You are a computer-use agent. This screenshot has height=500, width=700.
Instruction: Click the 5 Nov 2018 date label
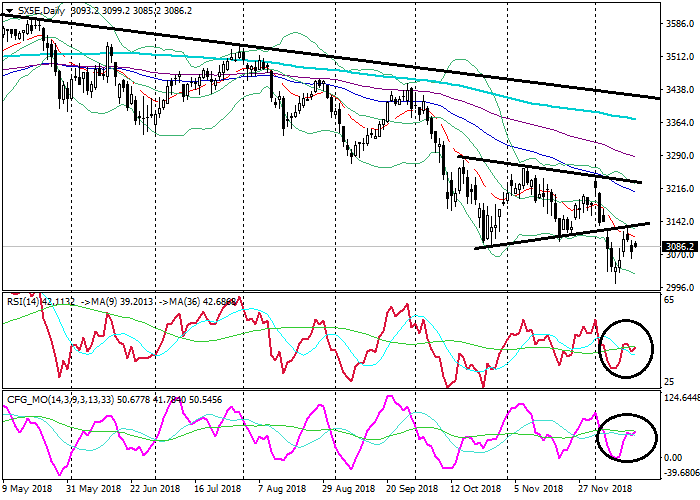539,489
